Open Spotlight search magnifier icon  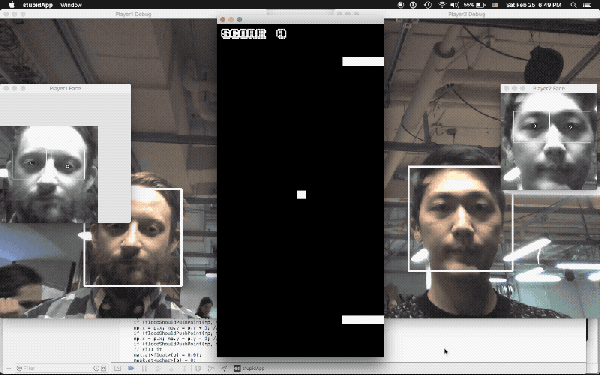tap(573, 5)
